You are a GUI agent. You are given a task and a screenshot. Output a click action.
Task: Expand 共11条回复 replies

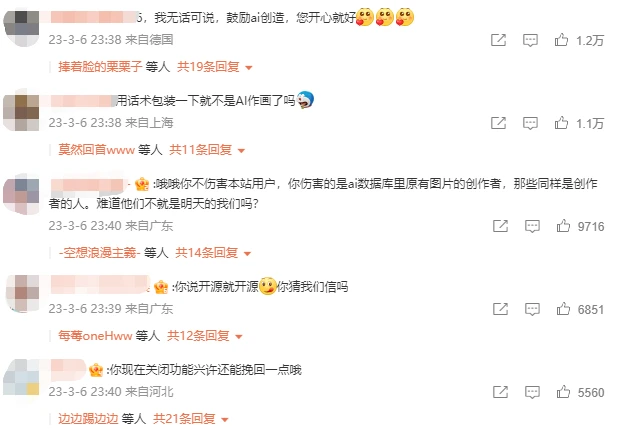coord(207,150)
